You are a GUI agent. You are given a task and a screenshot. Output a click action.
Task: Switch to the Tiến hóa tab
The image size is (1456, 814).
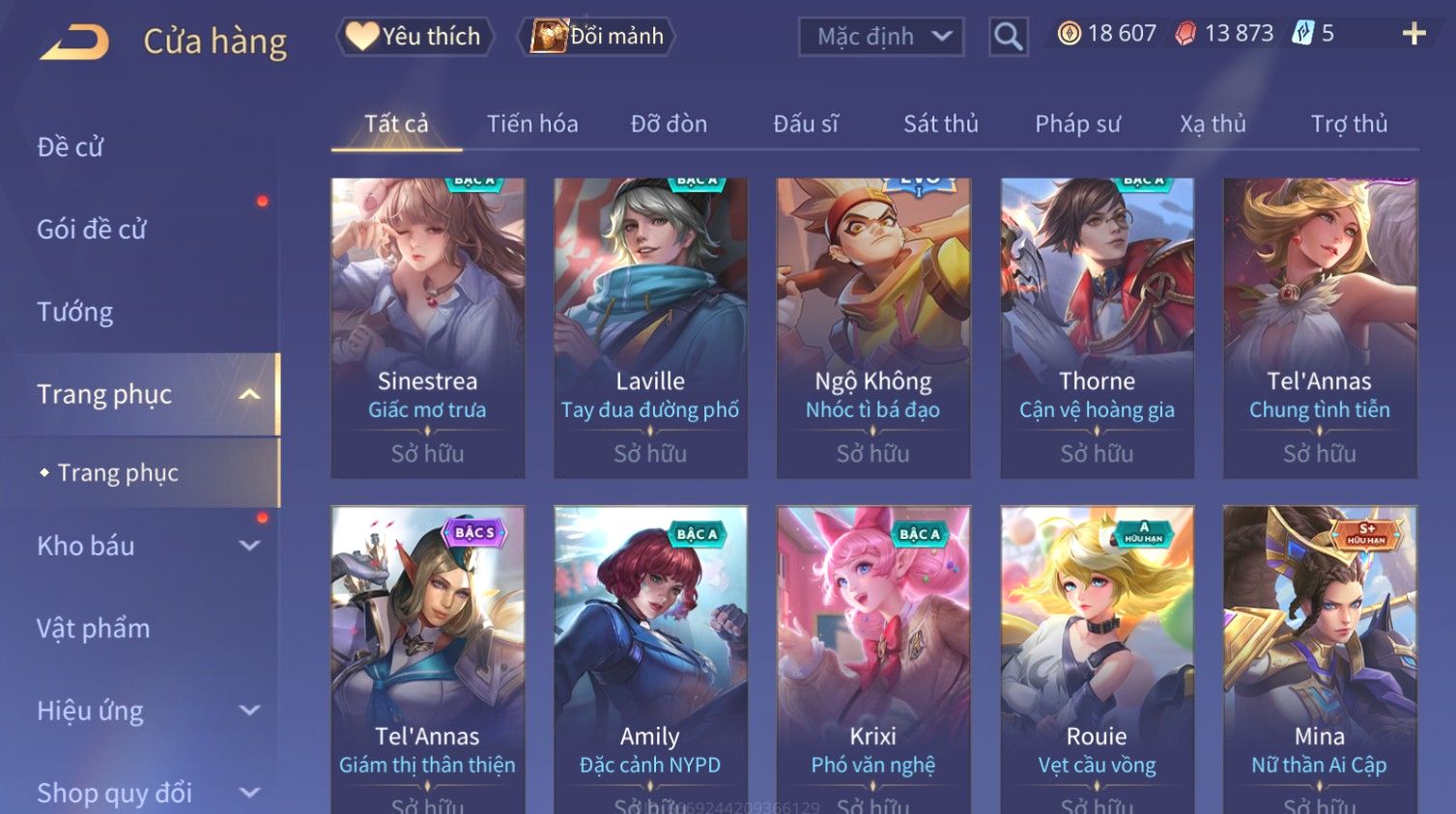click(532, 124)
